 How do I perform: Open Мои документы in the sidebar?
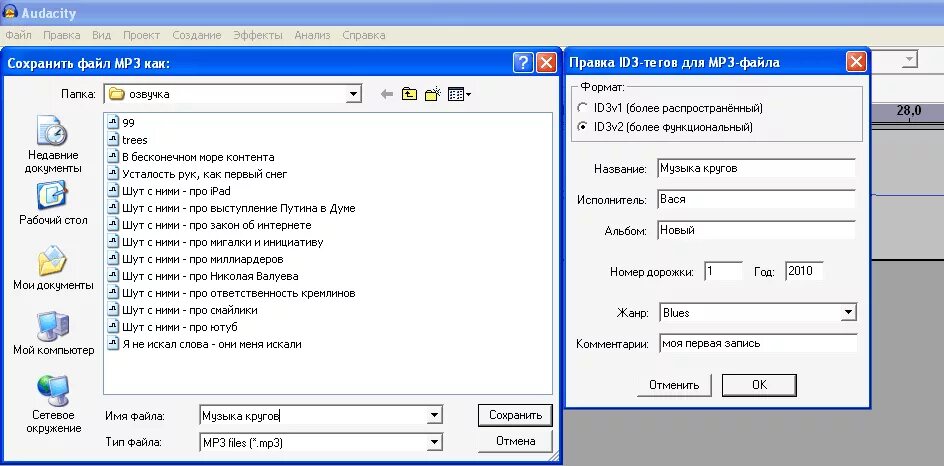point(53,268)
